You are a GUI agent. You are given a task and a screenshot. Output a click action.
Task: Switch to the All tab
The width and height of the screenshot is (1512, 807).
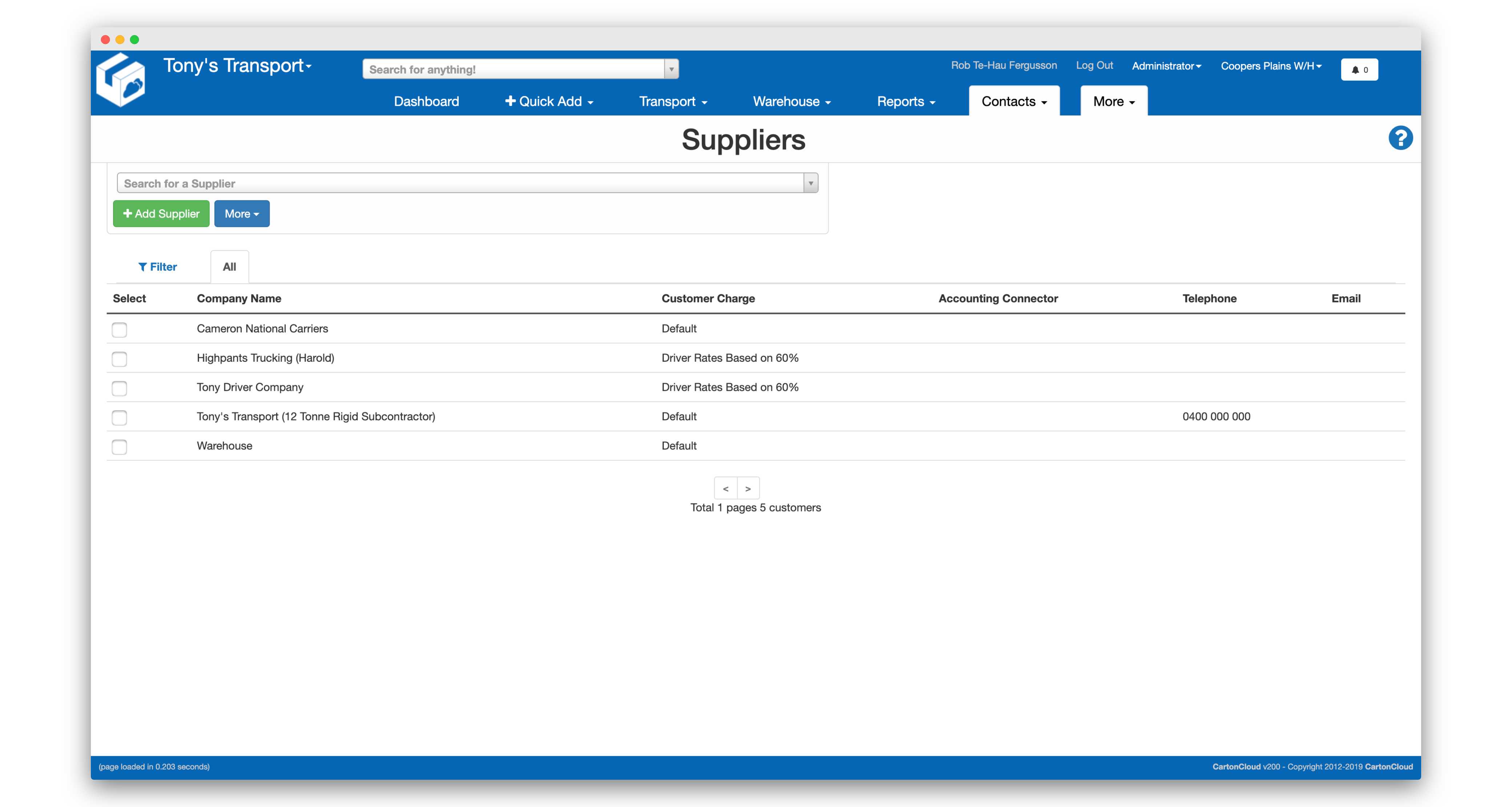pos(228,266)
